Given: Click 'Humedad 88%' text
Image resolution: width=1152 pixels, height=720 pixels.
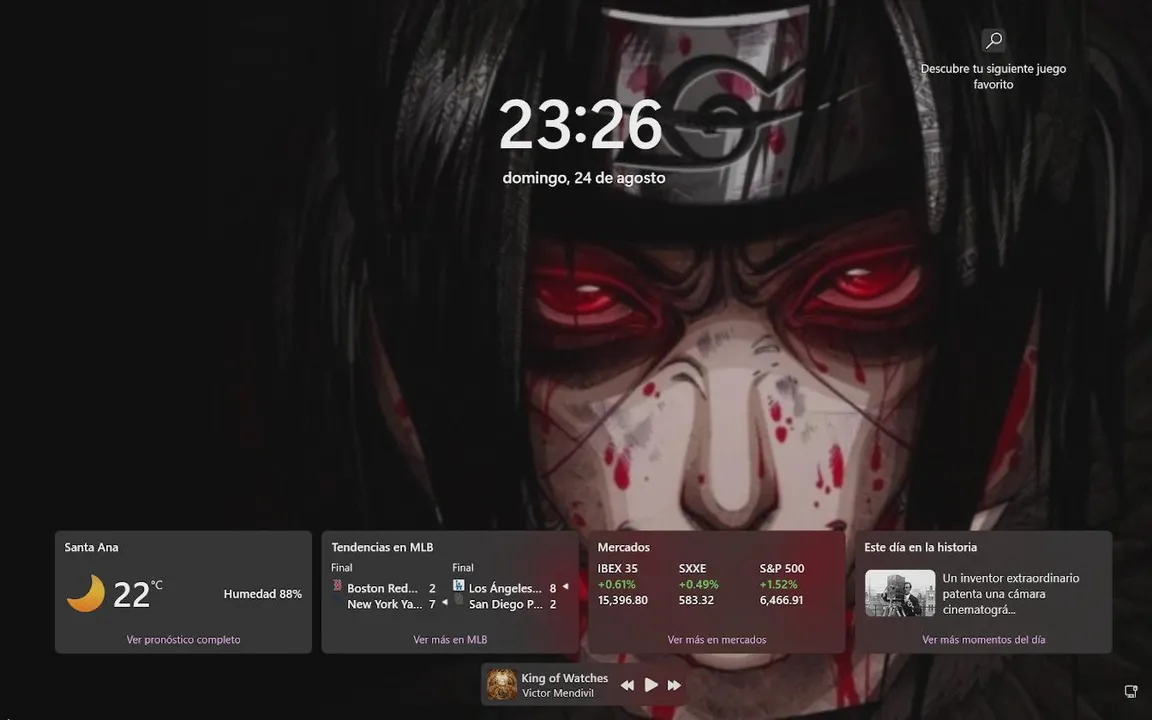Looking at the screenshot, I should tap(262, 594).
